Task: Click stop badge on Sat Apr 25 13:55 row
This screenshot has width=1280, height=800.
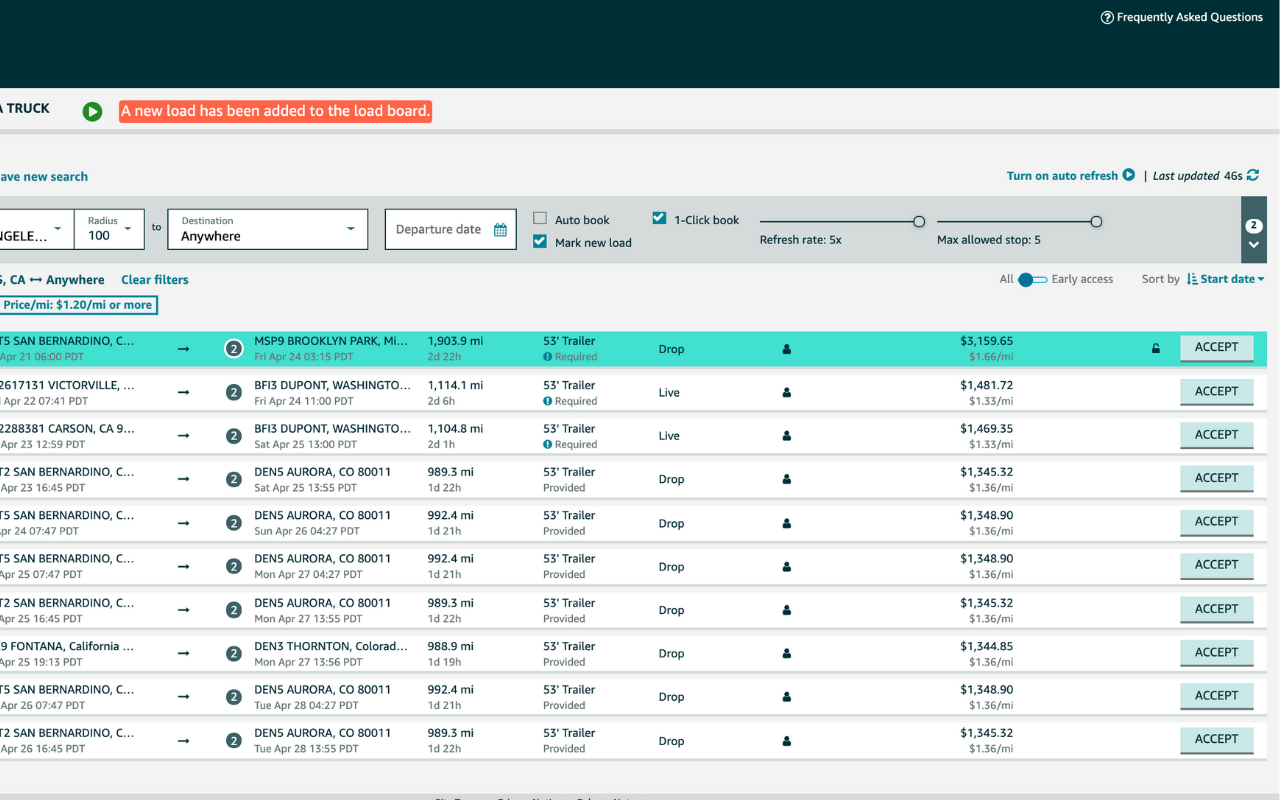Action: point(233,480)
